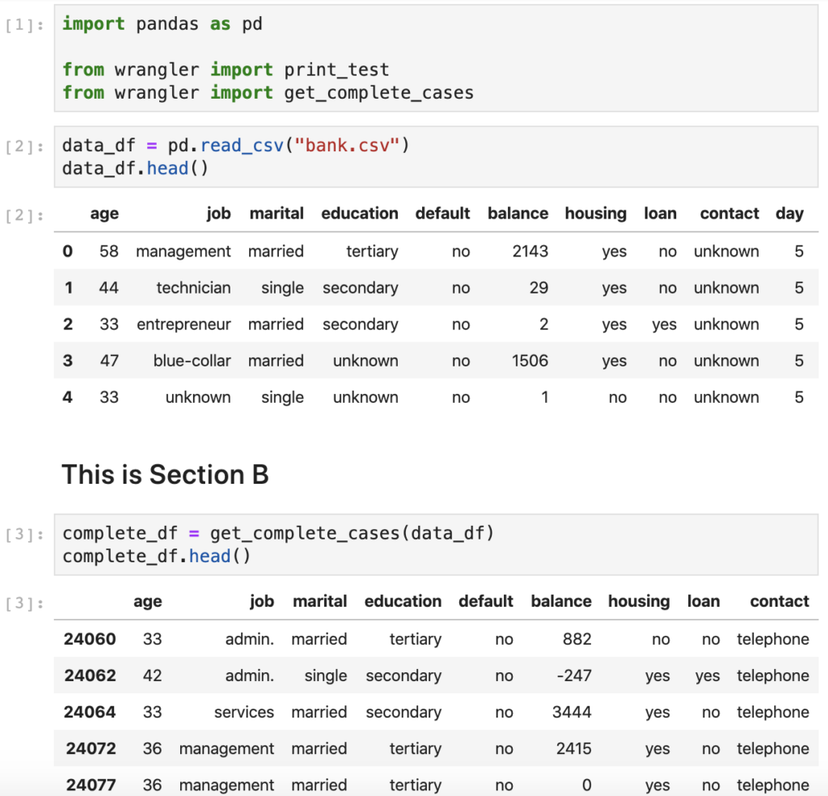Select row index 24060 in second table

pos(90,639)
